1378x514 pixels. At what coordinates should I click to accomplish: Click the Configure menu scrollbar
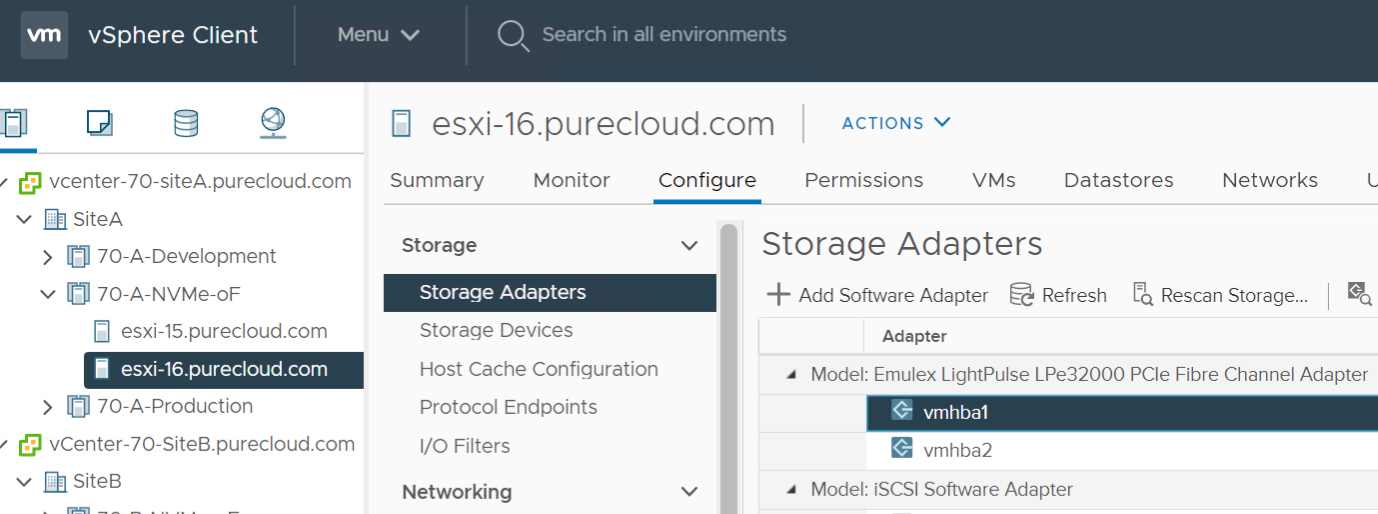point(728,369)
